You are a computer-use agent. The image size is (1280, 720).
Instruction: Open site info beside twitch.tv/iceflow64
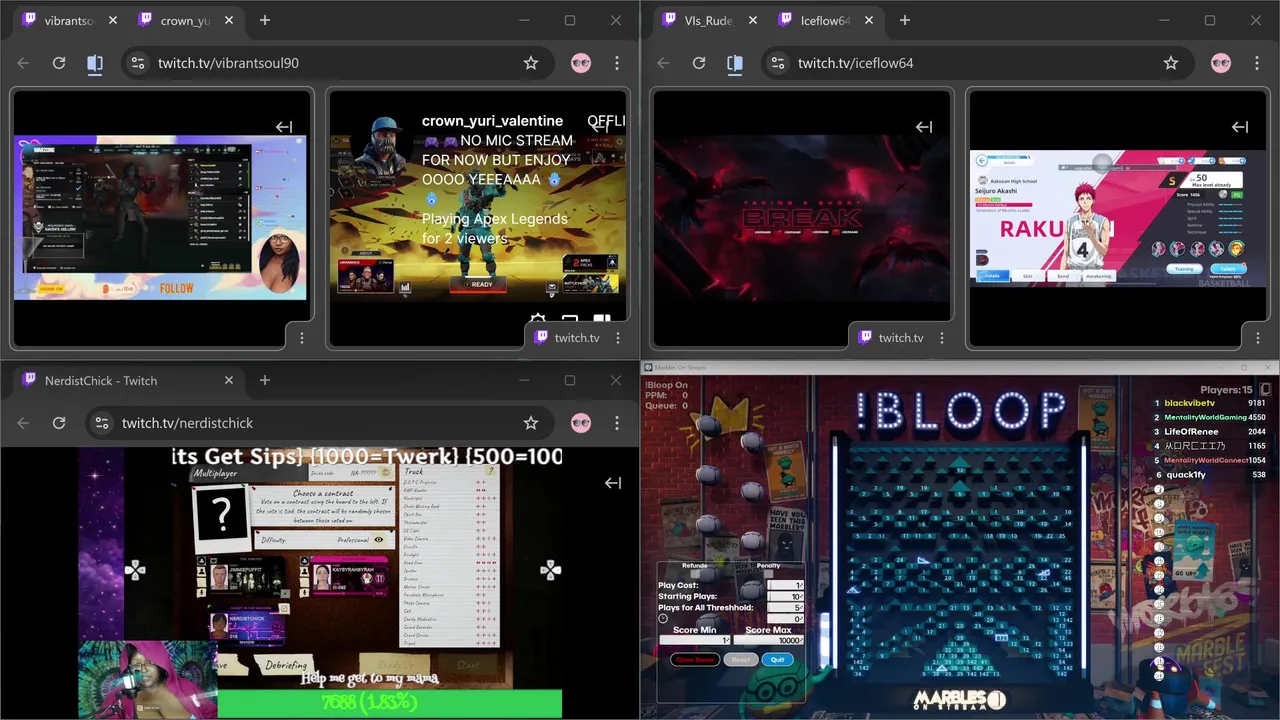(778, 63)
